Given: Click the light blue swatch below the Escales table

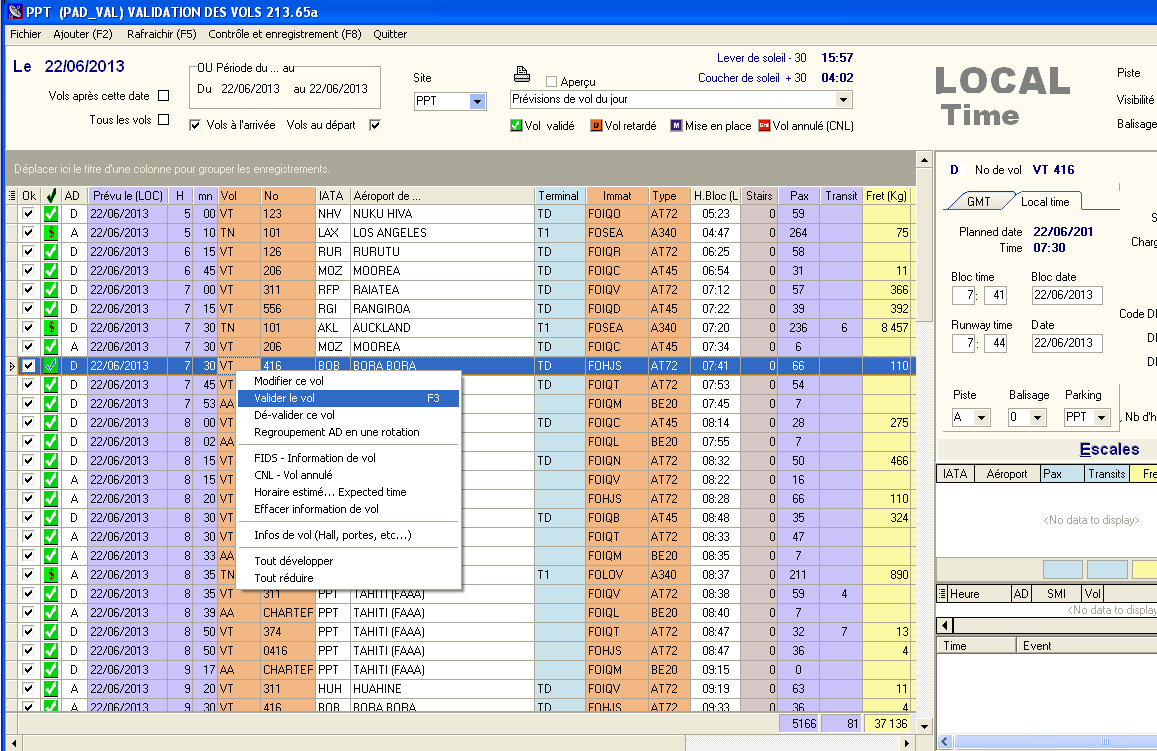Looking at the screenshot, I should tap(1062, 570).
